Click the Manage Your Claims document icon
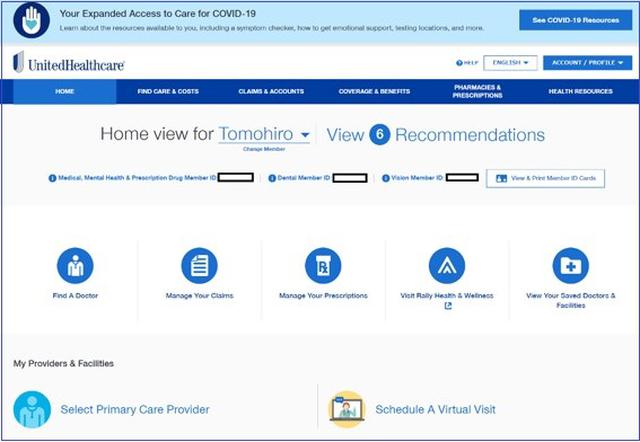 point(199,266)
